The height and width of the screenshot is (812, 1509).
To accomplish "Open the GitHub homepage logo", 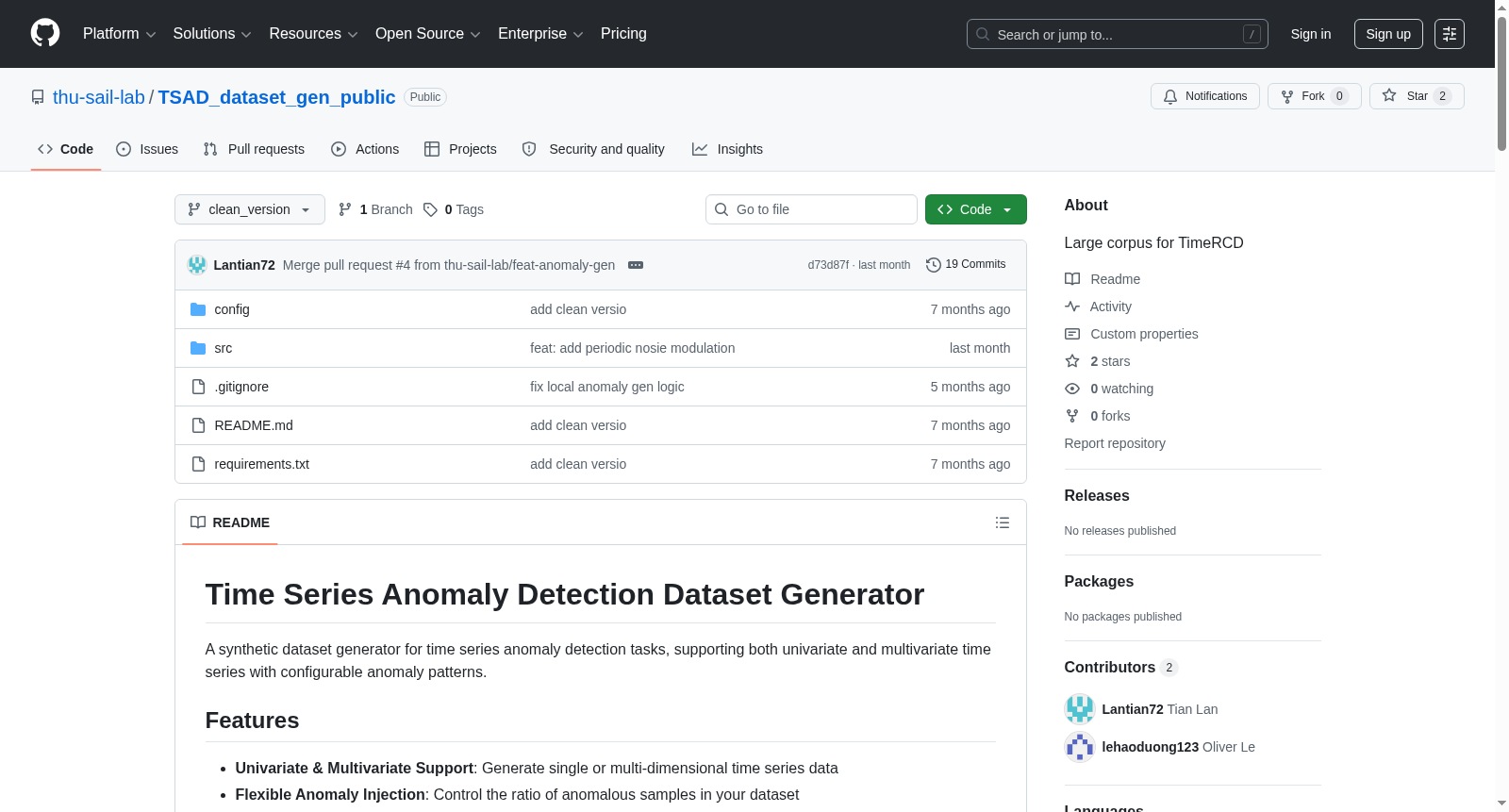I will 45,33.
